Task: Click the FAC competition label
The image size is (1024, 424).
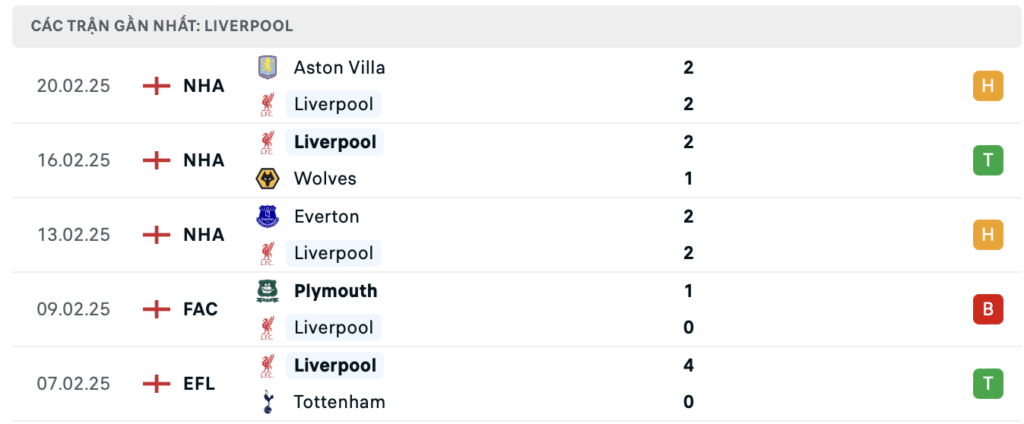Action: [x=201, y=309]
